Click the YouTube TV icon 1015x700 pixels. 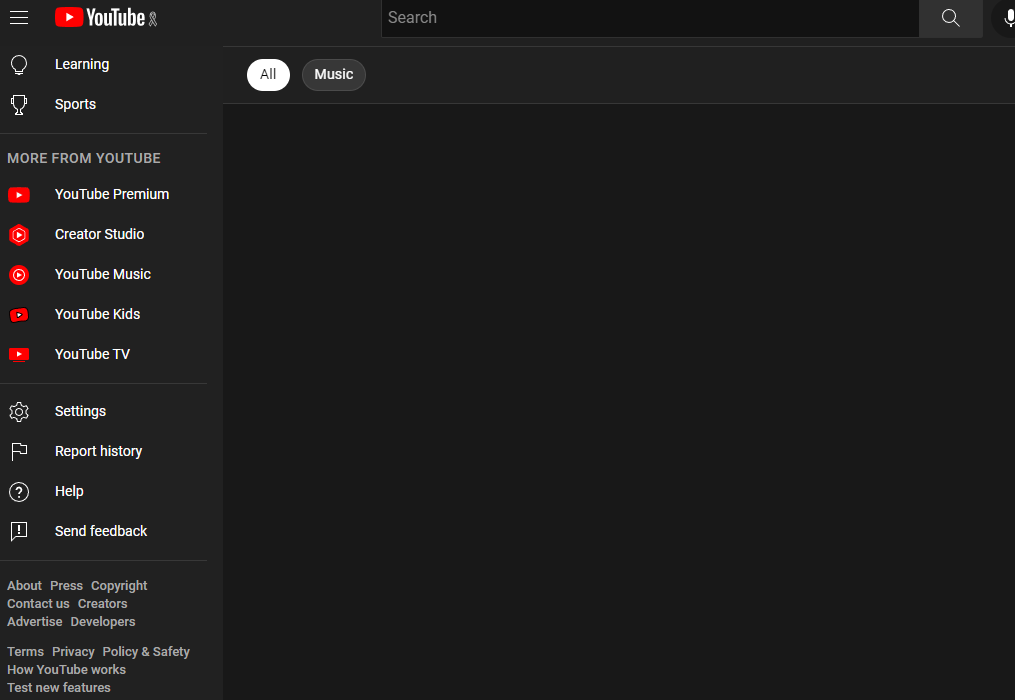pos(19,354)
